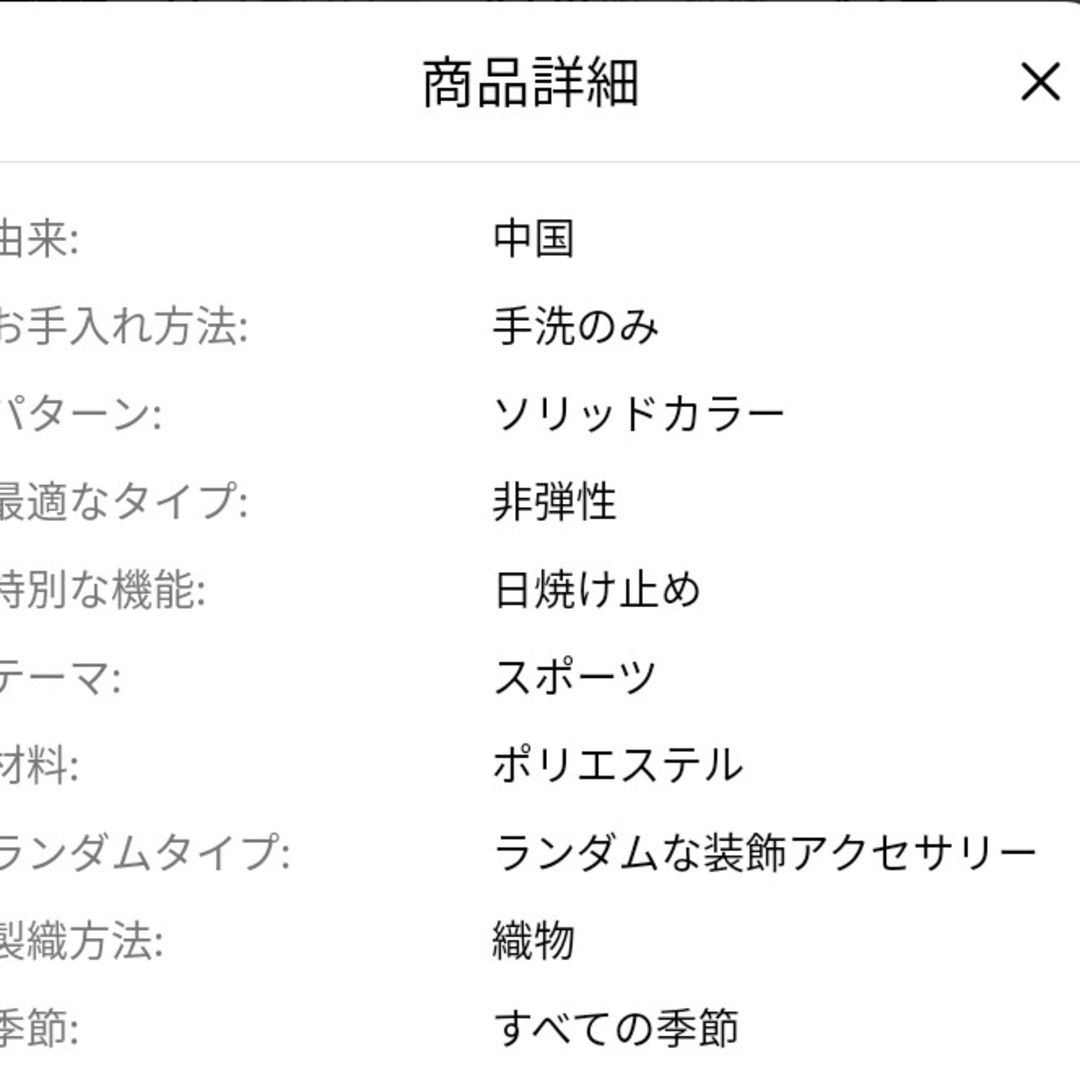Click the 特別な機能 label
Screen dimensions: 1080x1080
102,590
